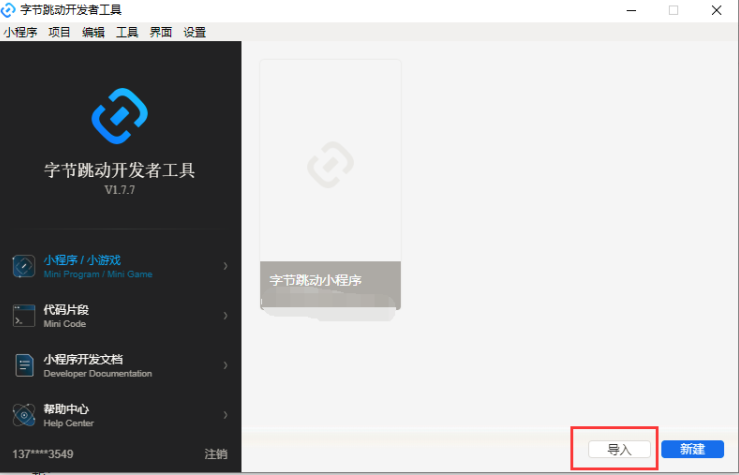Click the app icon in the title bar
This screenshot has height=475, width=739.
click(x=9, y=10)
